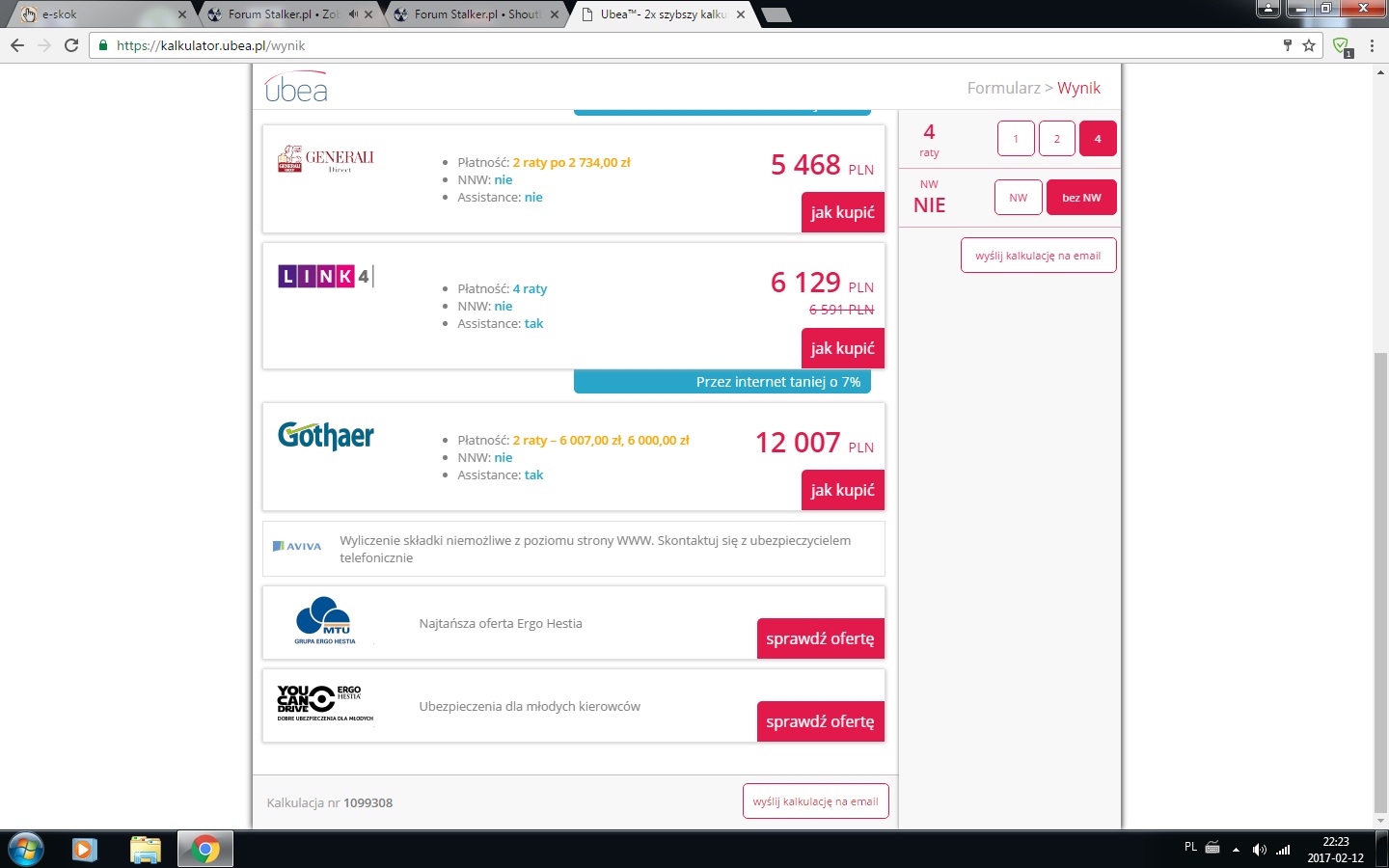Click the 5 468 PLN price

click(x=822, y=165)
